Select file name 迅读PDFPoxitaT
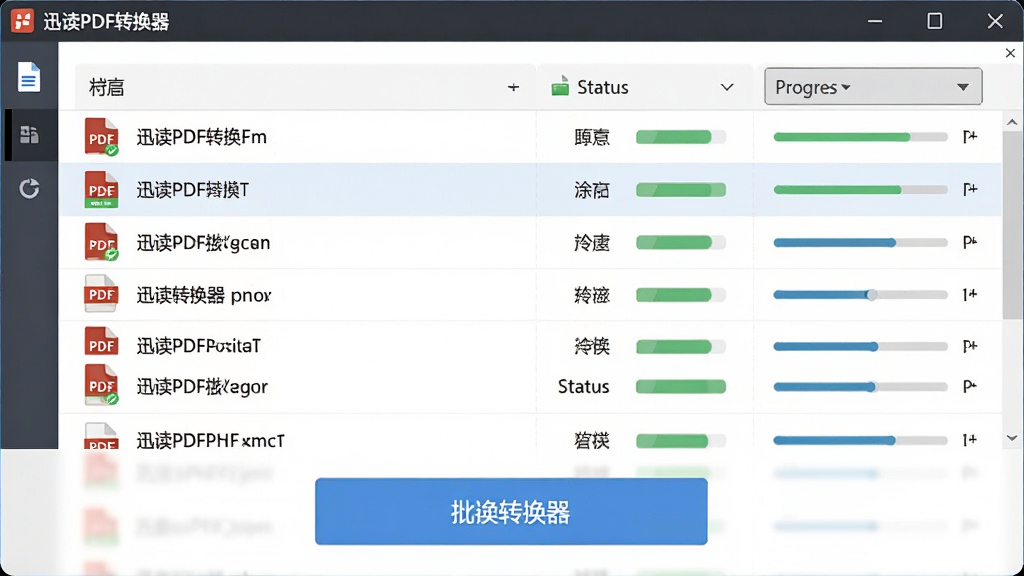The width and height of the screenshot is (1024, 576). (x=199, y=345)
